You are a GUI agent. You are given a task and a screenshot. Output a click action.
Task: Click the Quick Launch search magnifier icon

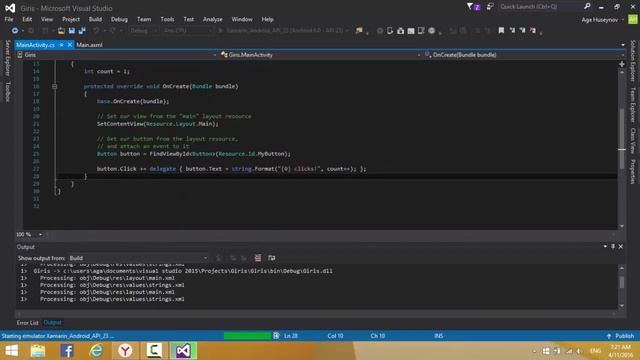[x=587, y=6]
